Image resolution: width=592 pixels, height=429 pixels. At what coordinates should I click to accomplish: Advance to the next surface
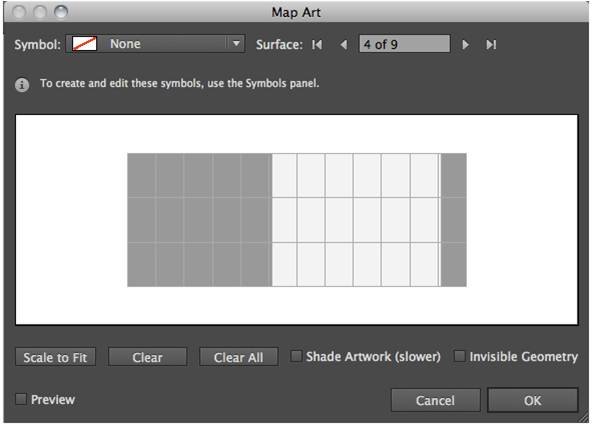click(x=466, y=45)
